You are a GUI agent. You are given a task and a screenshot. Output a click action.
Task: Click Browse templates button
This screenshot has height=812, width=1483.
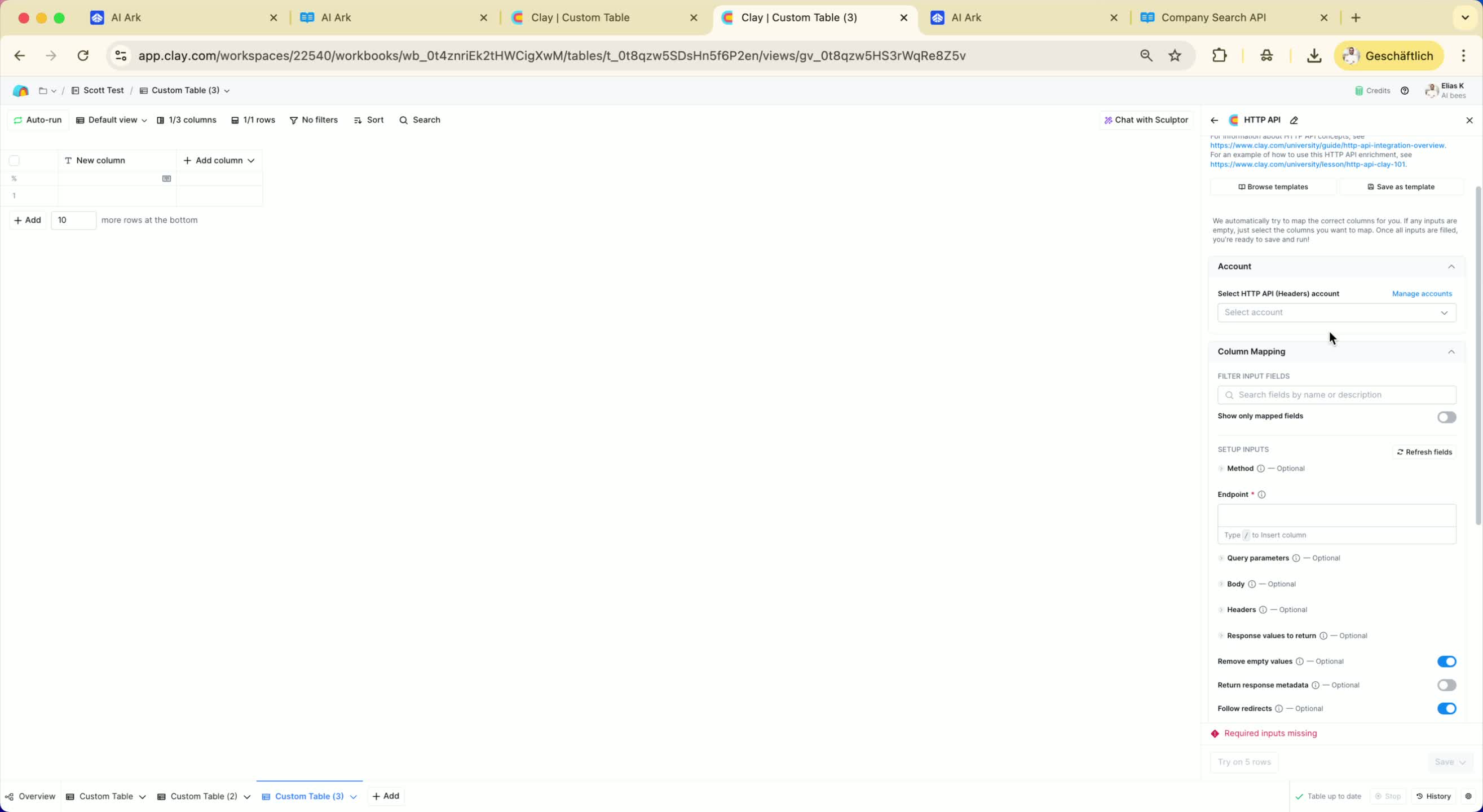pyautogui.click(x=1273, y=187)
